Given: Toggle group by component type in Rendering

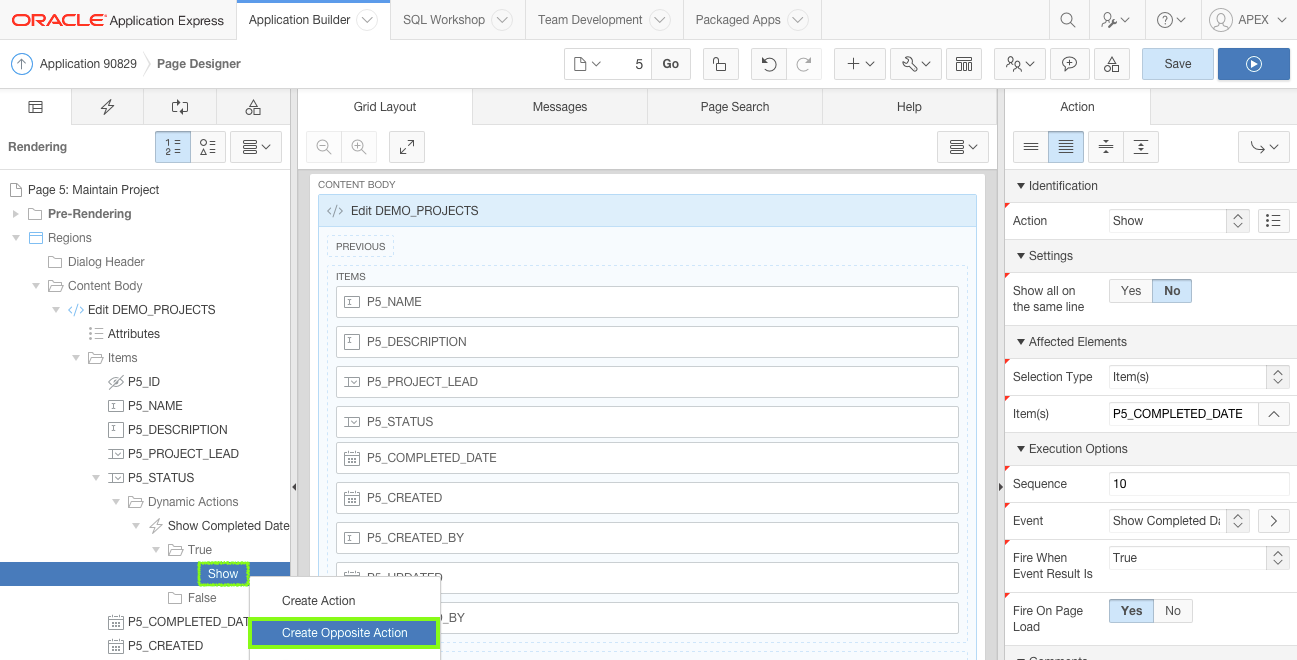Looking at the screenshot, I should (208, 147).
